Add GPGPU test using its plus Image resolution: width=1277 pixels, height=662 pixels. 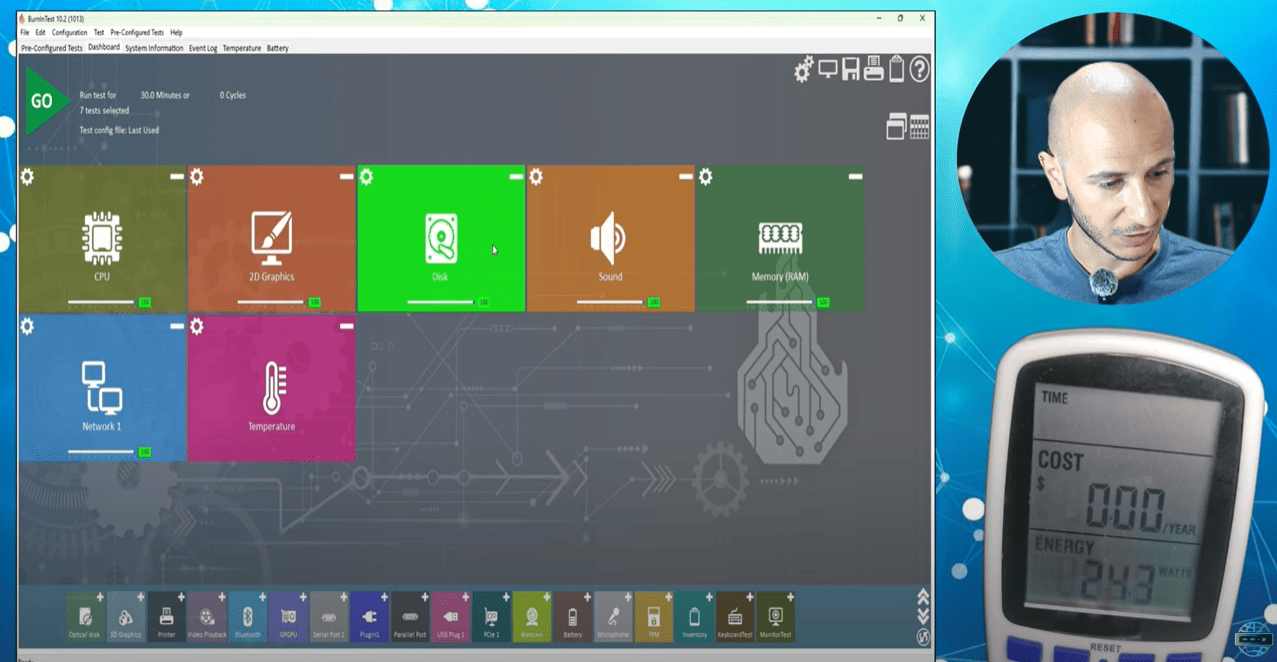303,598
